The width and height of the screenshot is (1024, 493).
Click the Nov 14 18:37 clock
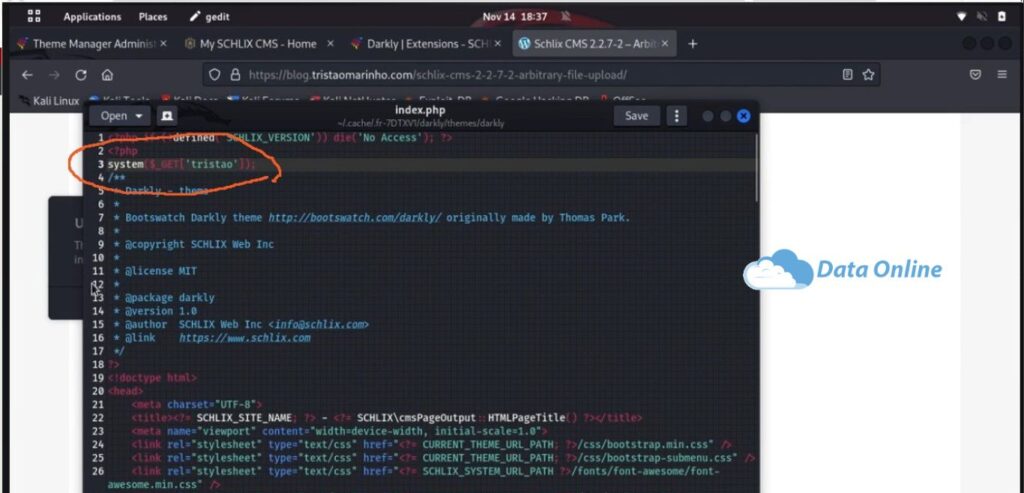[515, 17]
